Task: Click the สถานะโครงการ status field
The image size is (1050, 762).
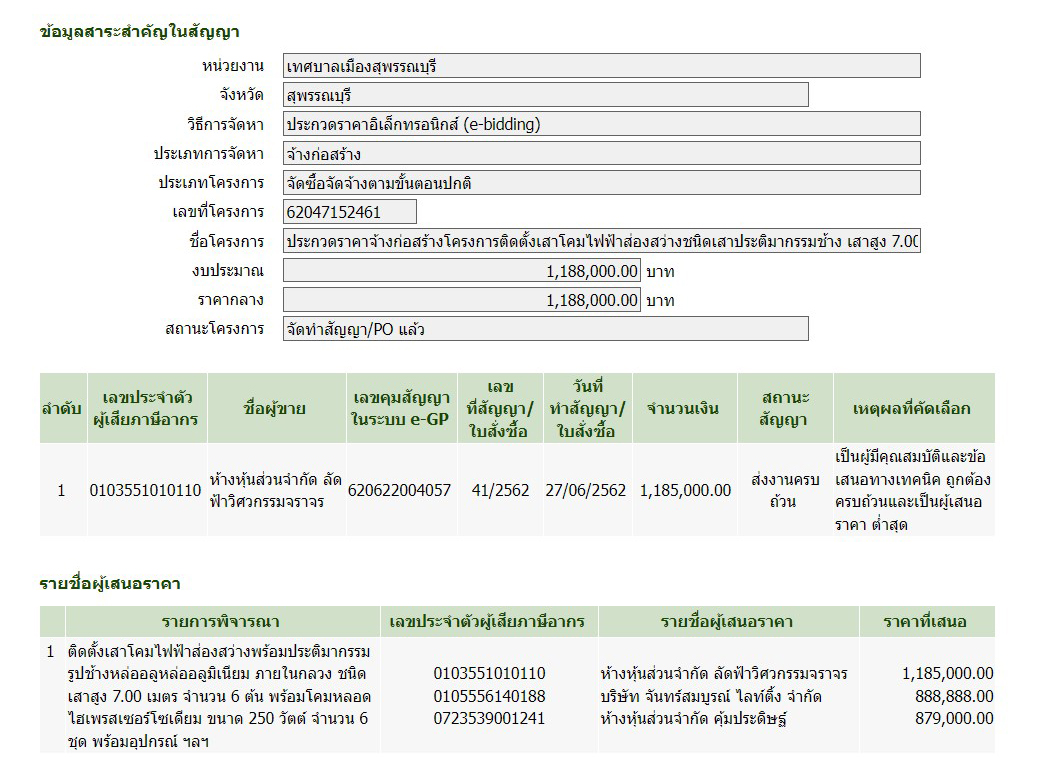Action: (545, 329)
